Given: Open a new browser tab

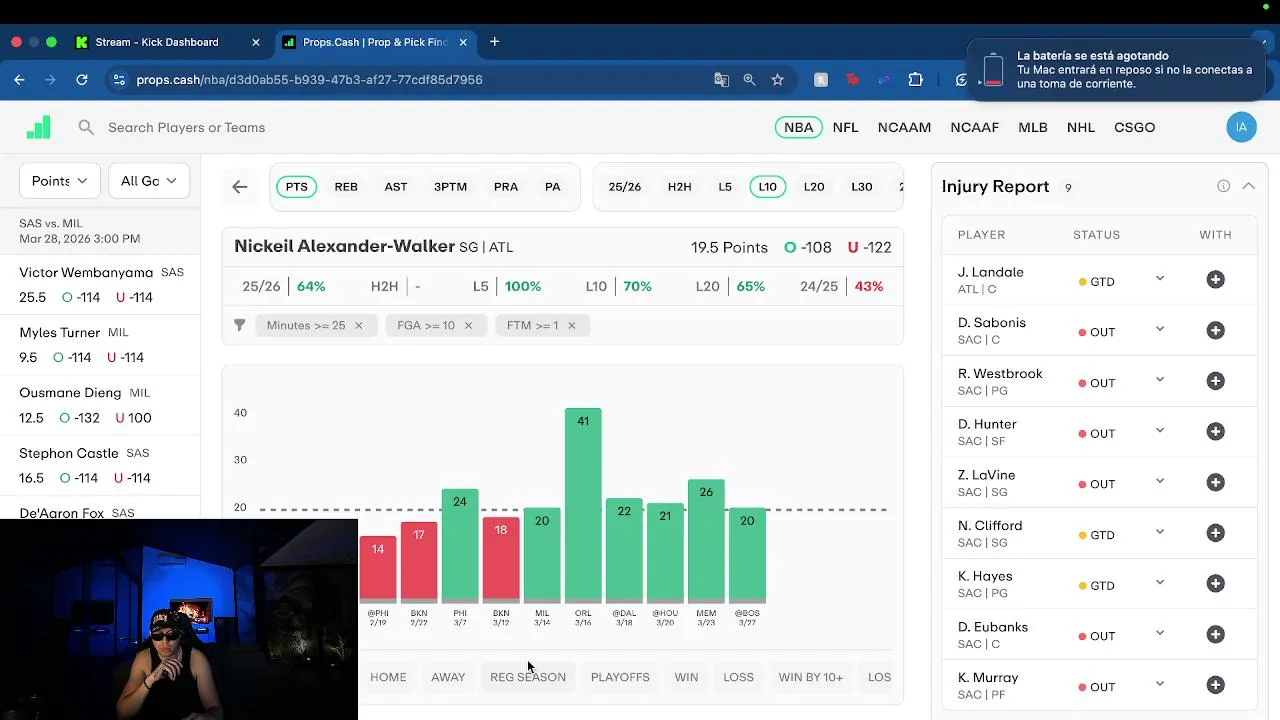Looking at the screenshot, I should (494, 42).
